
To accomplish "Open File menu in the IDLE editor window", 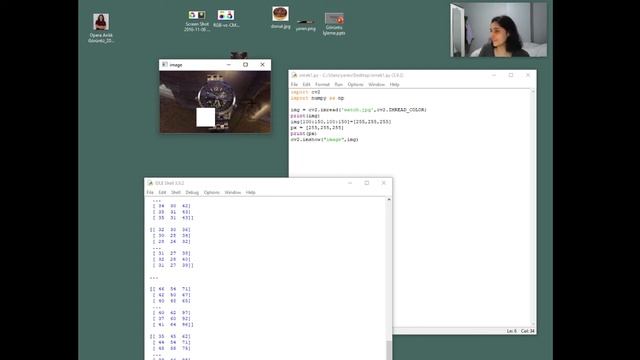I will [x=294, y=84].
